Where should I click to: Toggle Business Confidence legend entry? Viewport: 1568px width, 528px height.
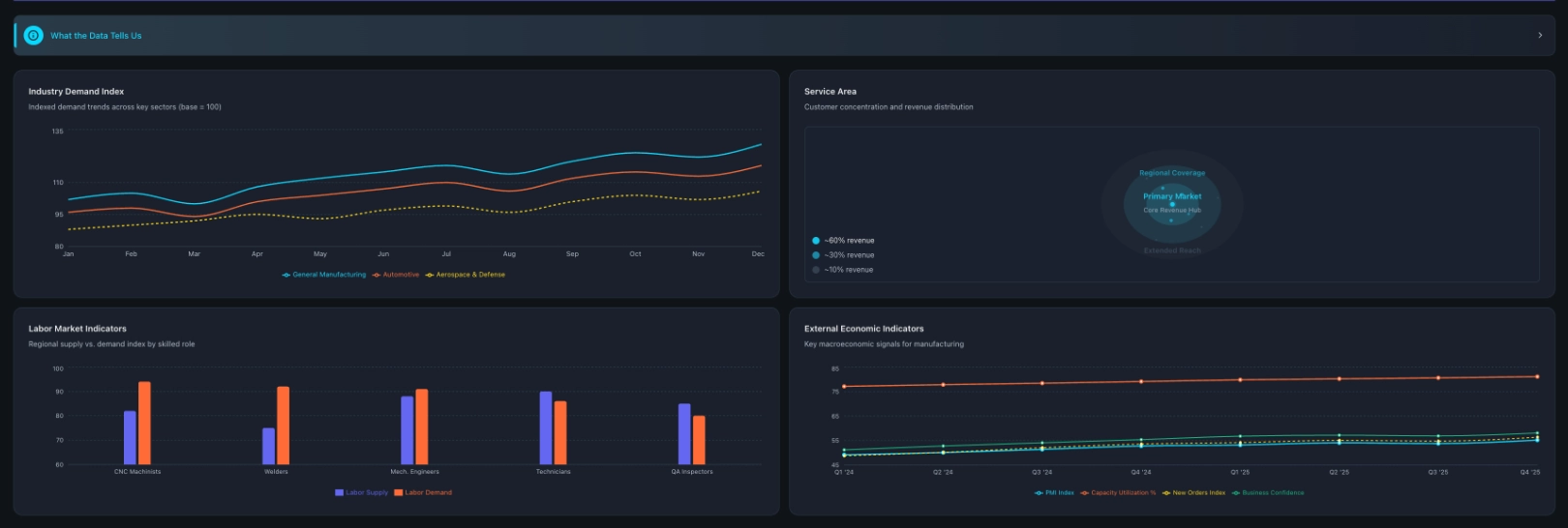pyautogui.click(x=1268, y=492)
